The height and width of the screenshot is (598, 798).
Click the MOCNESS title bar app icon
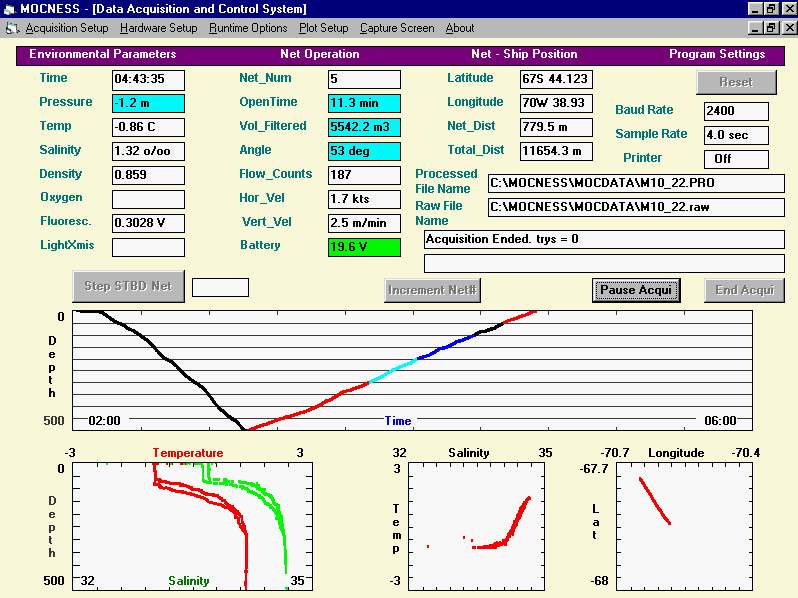pos(9,9)
